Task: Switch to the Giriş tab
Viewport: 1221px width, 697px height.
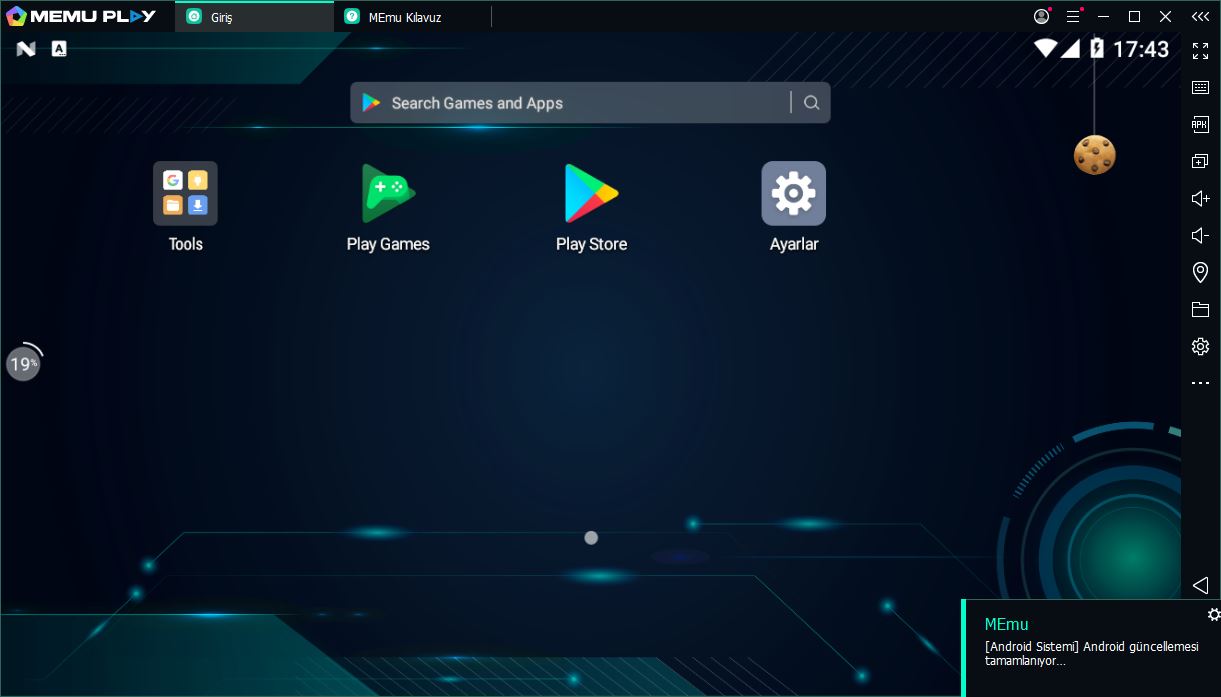Action: (x=254, y=17)
